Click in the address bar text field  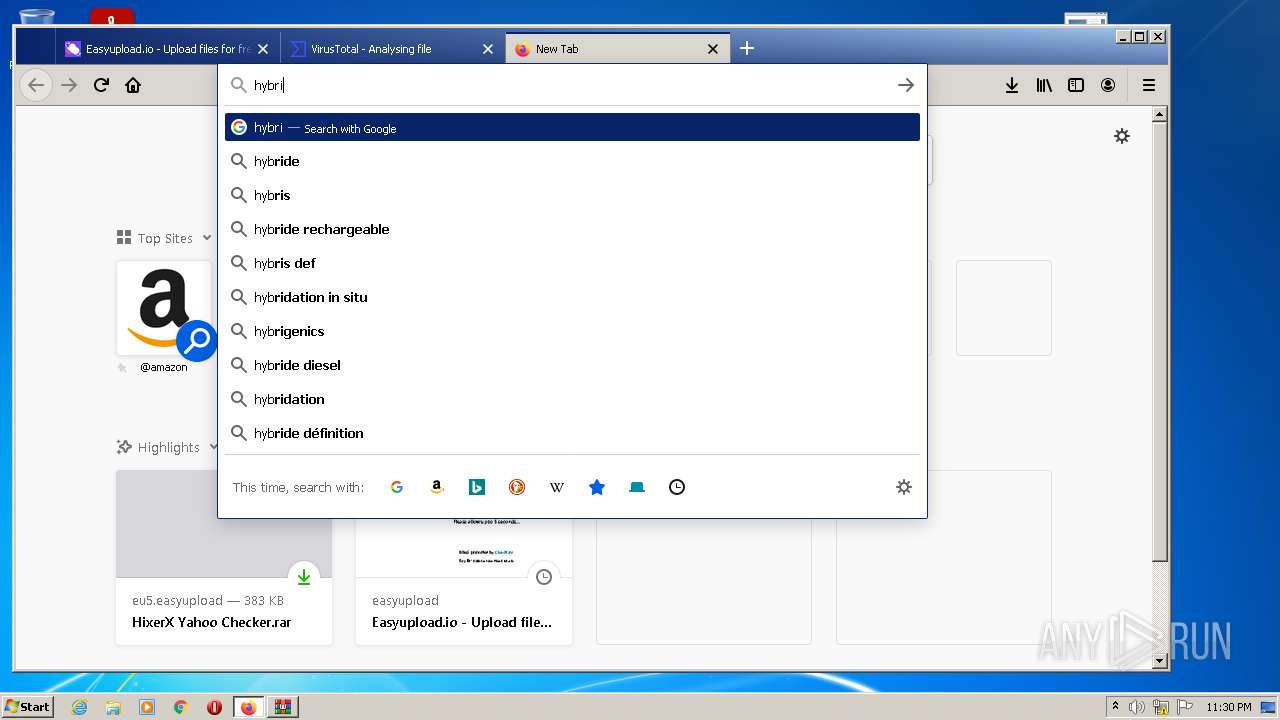pyautogui.click(x=570, y=85)
